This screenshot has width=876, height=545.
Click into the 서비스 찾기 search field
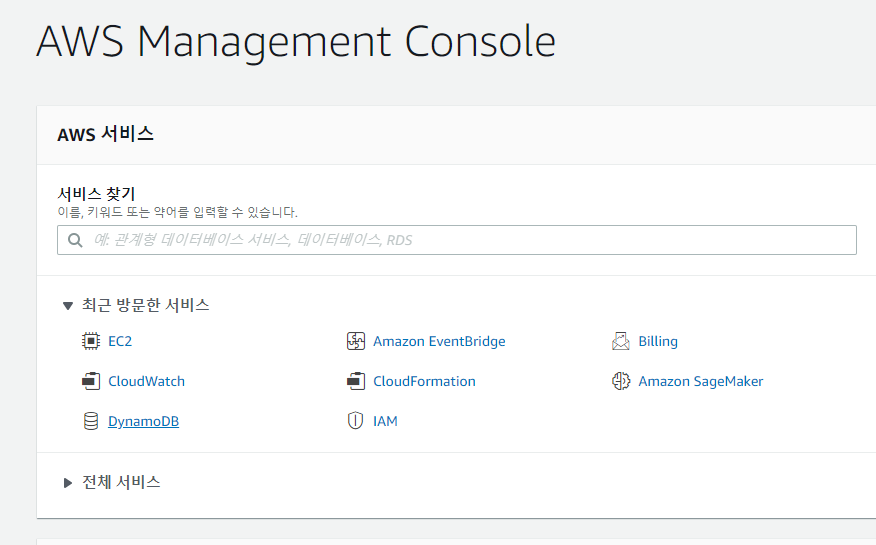point(456,240)
